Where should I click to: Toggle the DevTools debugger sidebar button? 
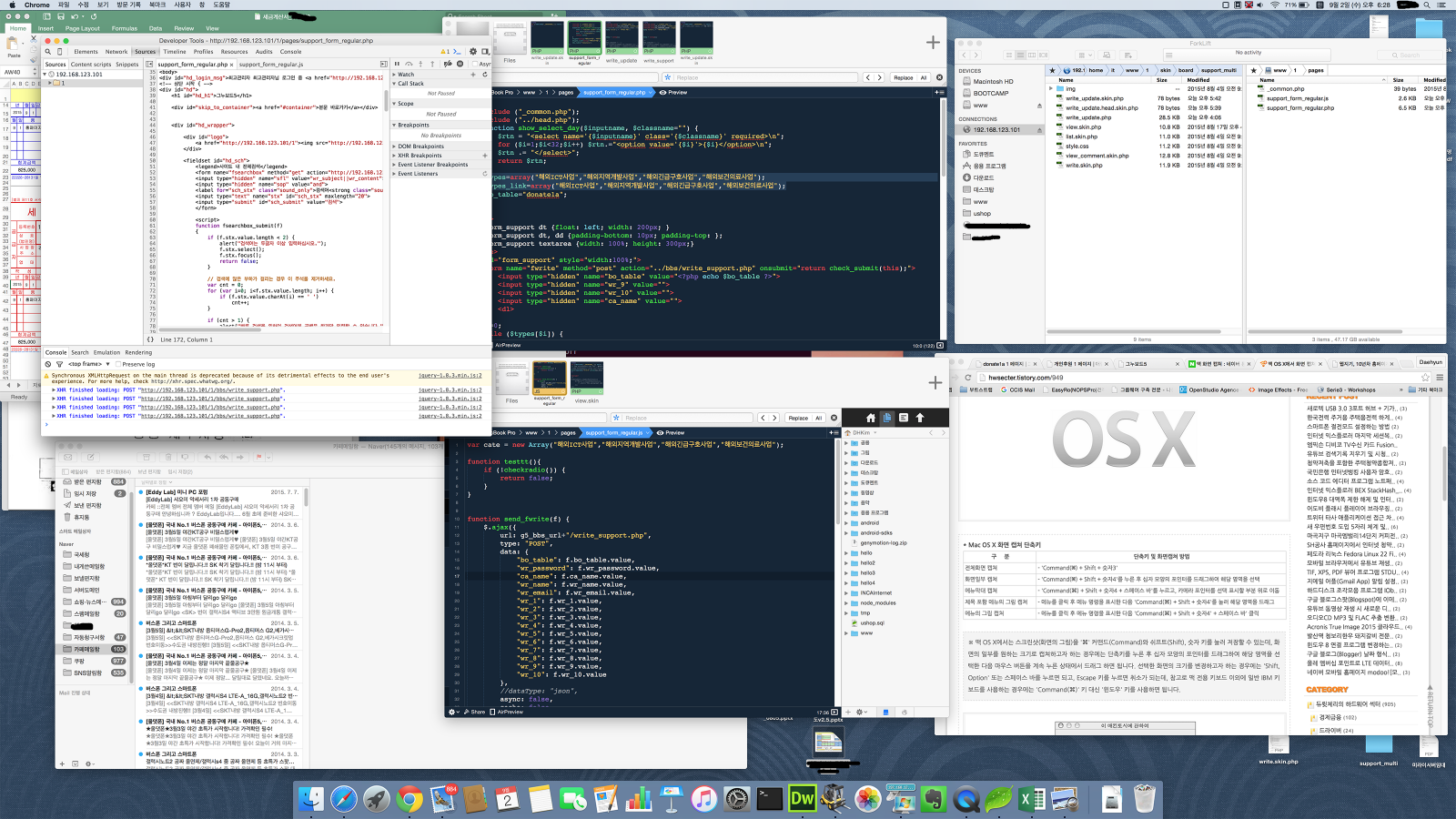[384, 65]
